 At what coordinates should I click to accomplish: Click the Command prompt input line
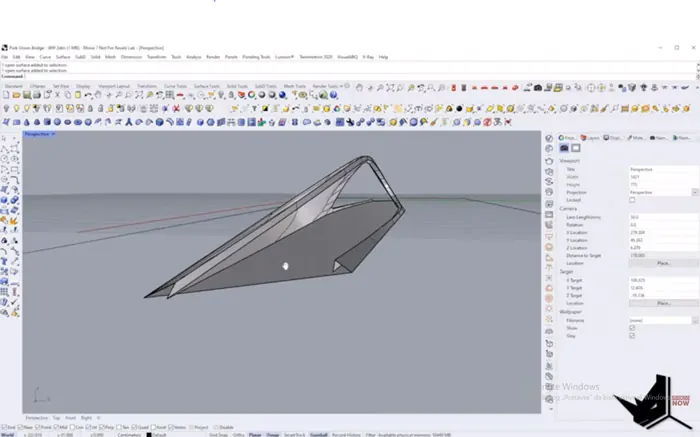(348, 76)
